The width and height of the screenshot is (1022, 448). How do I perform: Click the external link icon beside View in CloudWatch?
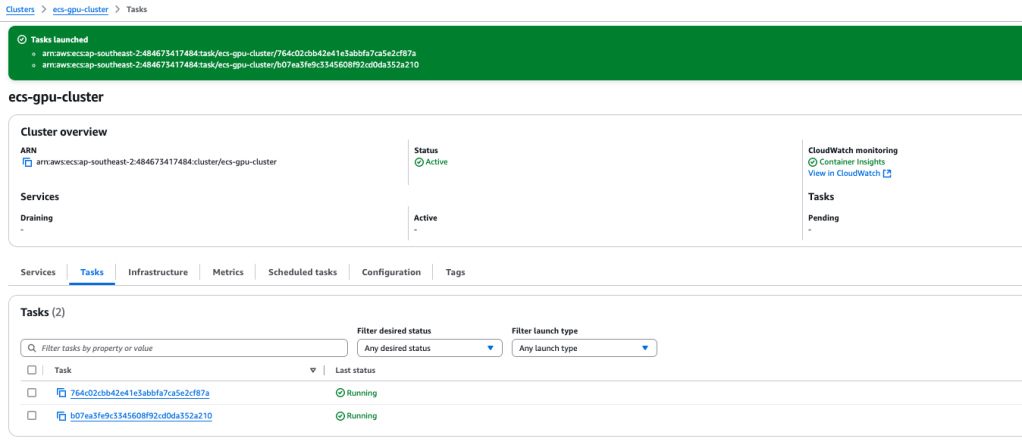pos(887,173)
